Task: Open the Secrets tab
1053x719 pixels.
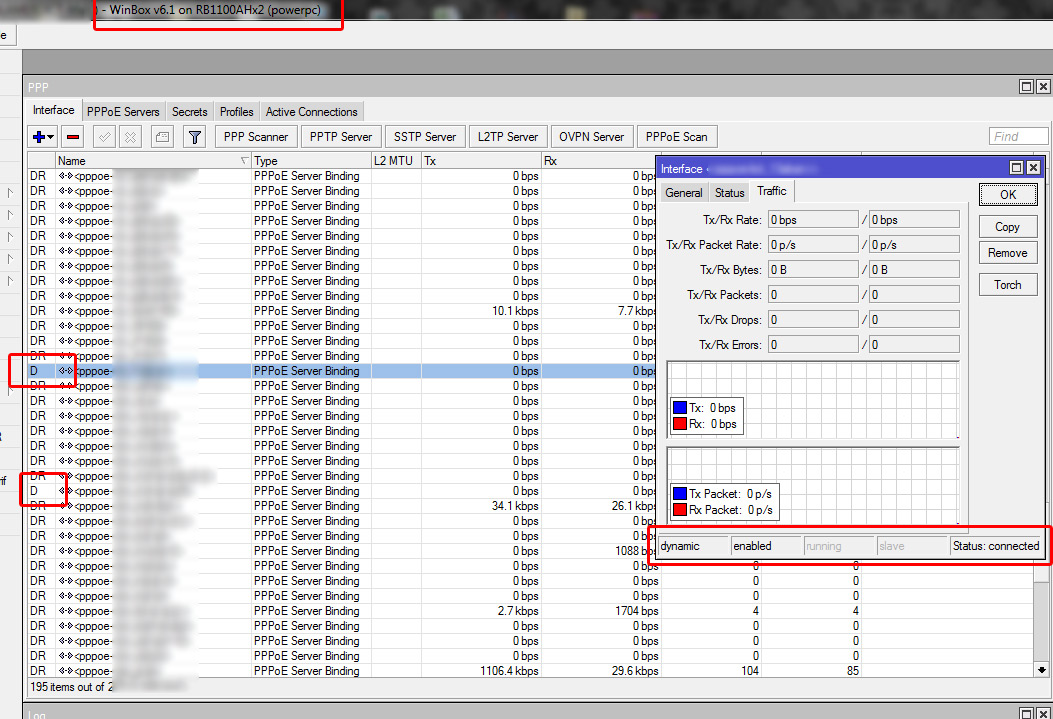Action: click(189, 111)
